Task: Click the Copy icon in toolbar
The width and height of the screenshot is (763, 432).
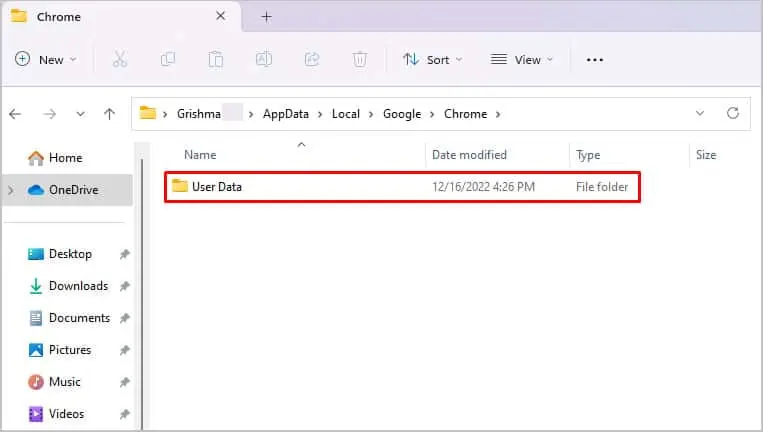Action: (x=168, y=59)
